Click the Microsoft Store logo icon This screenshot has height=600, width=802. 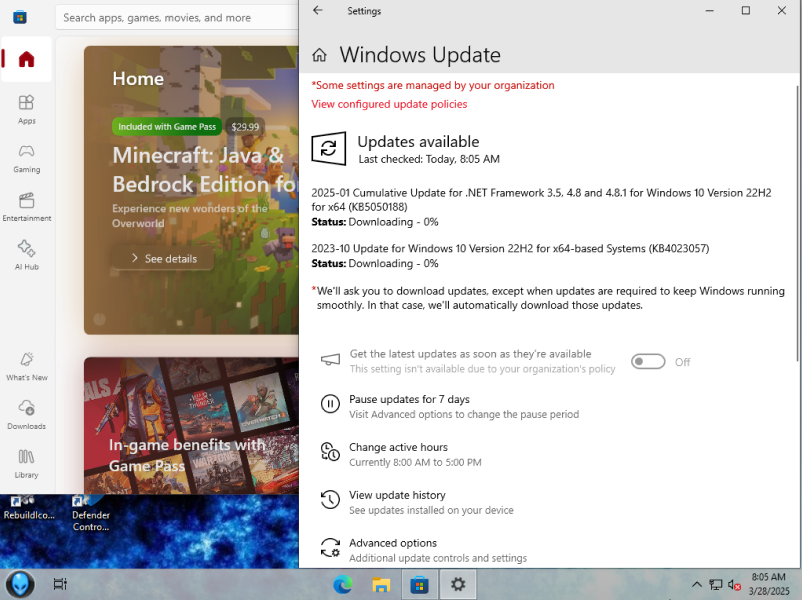coord(20,17)
